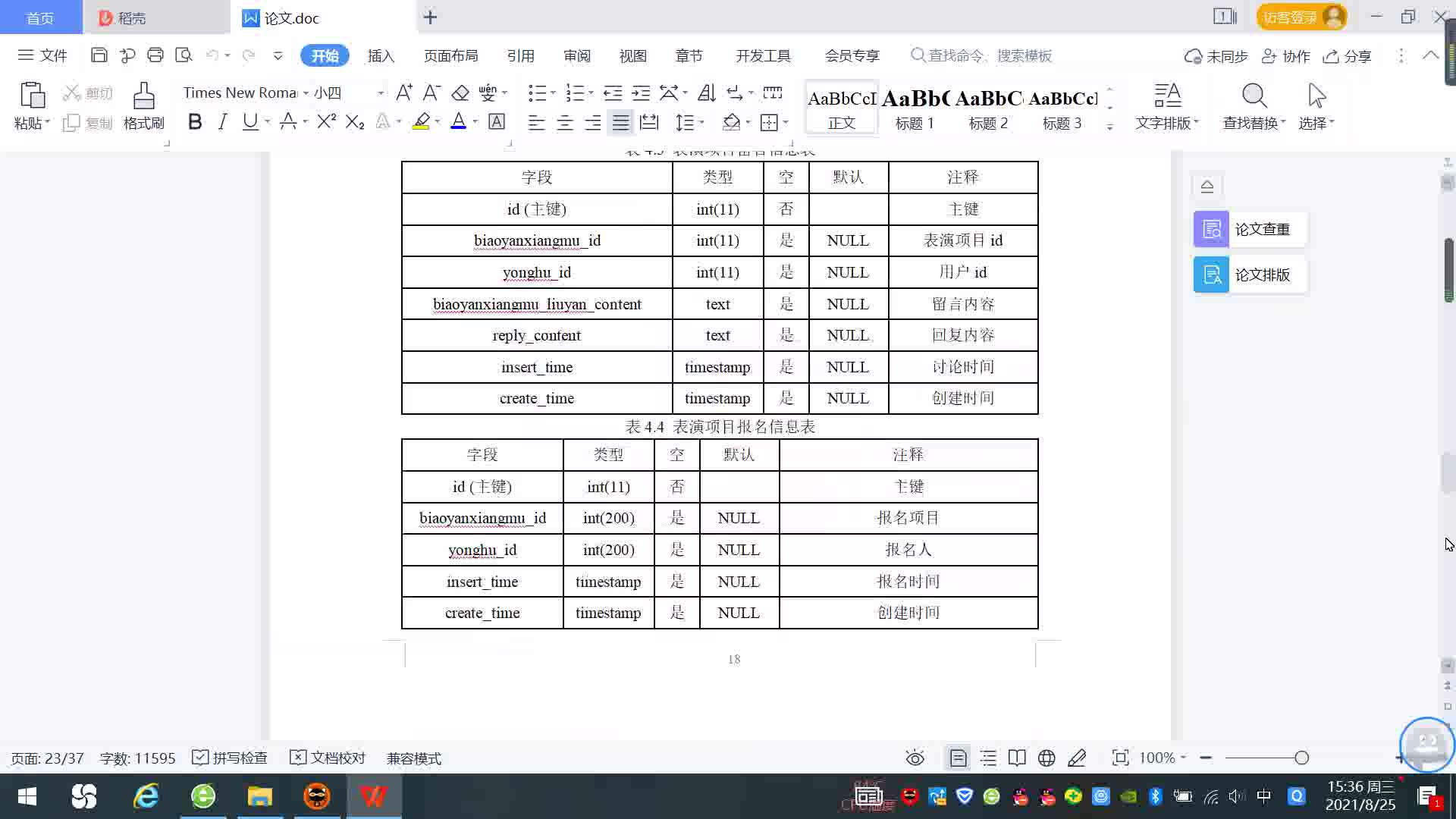Apply bold formatting with B icon
This screenshot has width=1456, height=819.
195,122
